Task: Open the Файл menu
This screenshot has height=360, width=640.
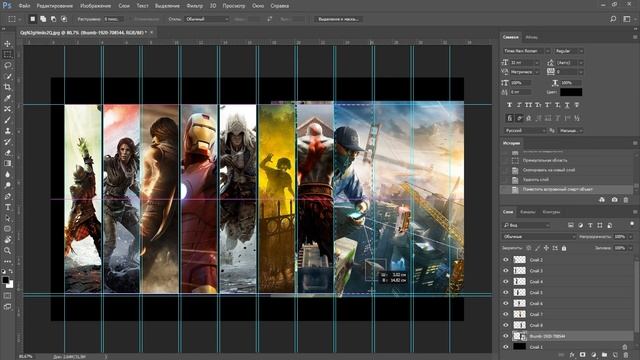Action: 24,6
